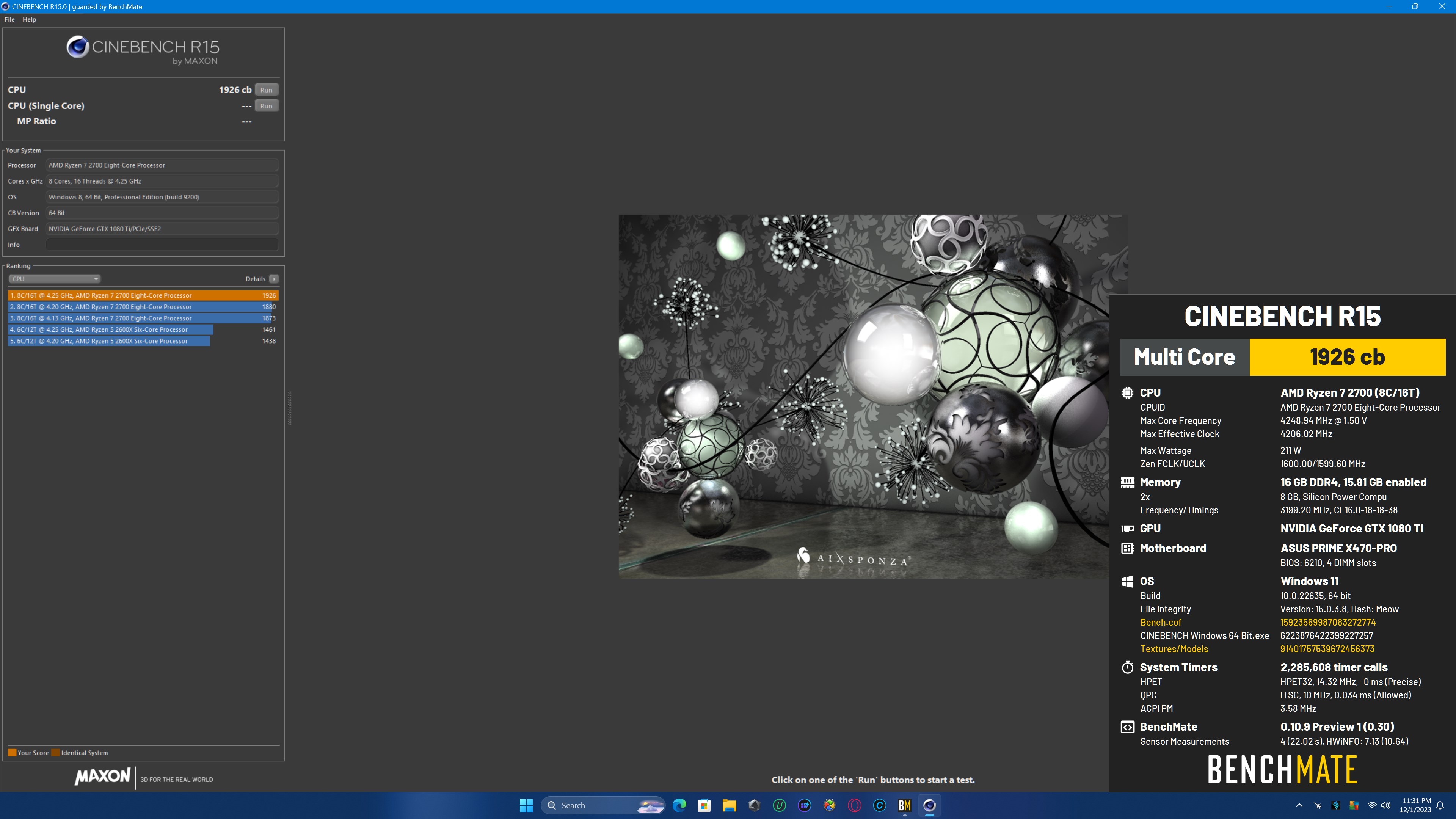Click the Cinebench taskbar icon
The width and height of the screenshot is (1456, 819).
[x=929, y=805]
